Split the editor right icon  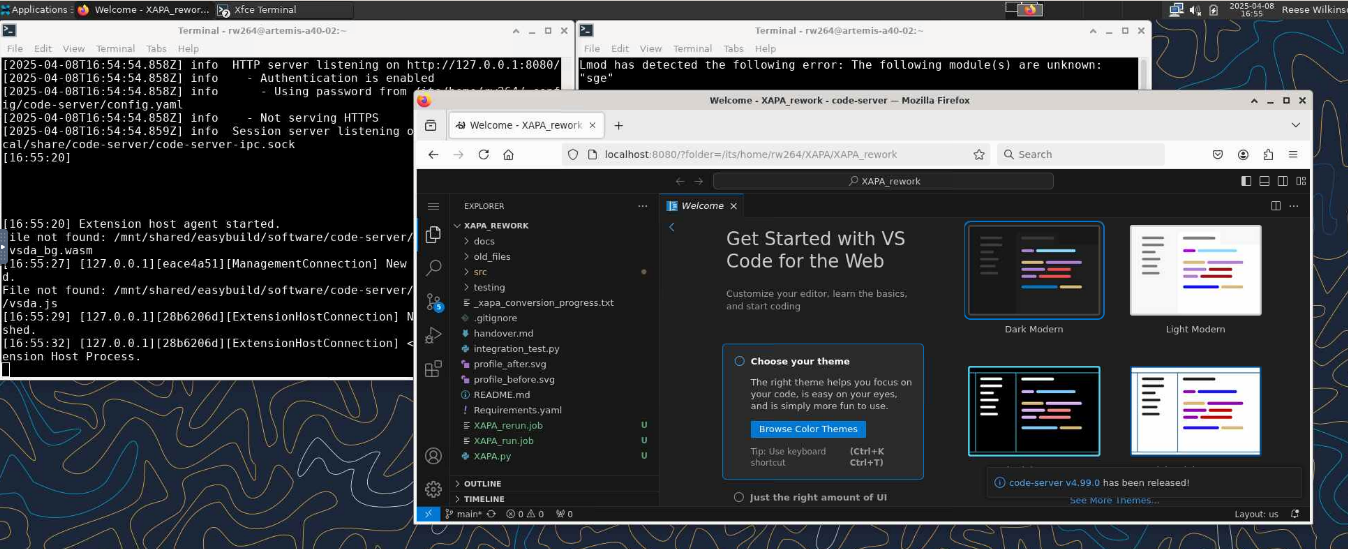coord(1276,206)
